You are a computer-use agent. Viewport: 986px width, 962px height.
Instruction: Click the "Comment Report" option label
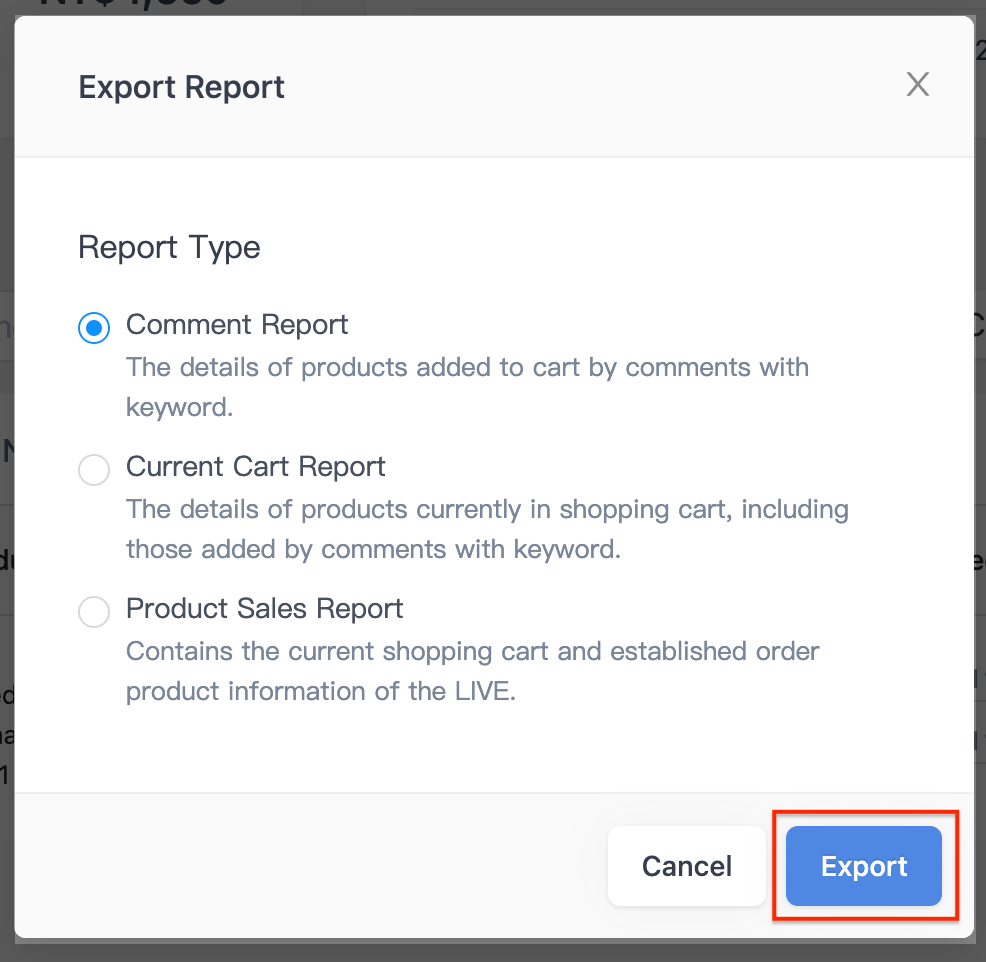[237, 325]
